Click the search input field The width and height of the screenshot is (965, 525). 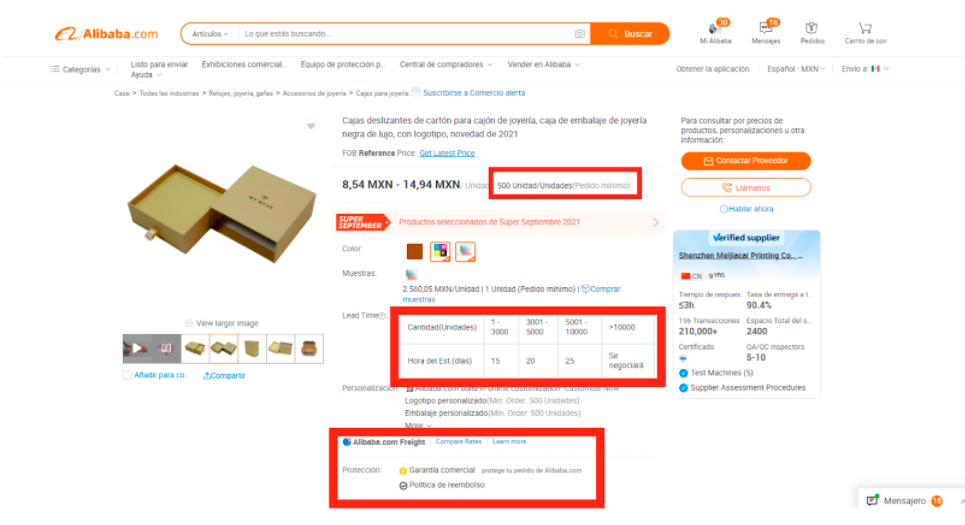406,34
